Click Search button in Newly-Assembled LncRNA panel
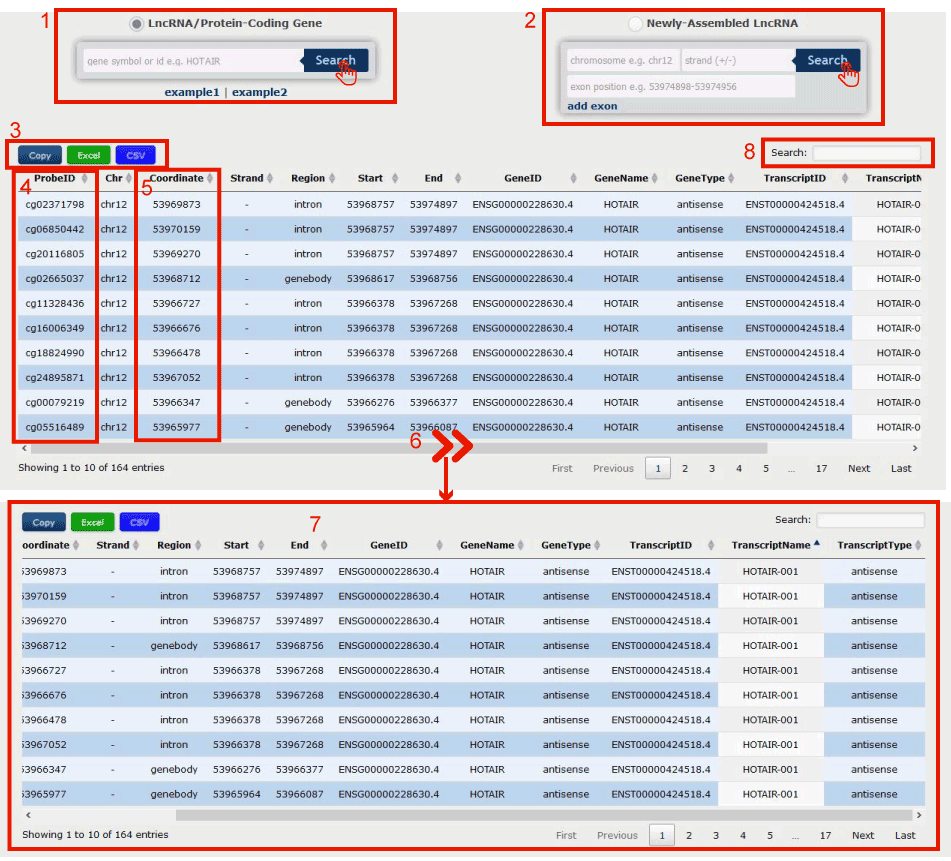The image size is (951, 861). [x=827, y=60]
